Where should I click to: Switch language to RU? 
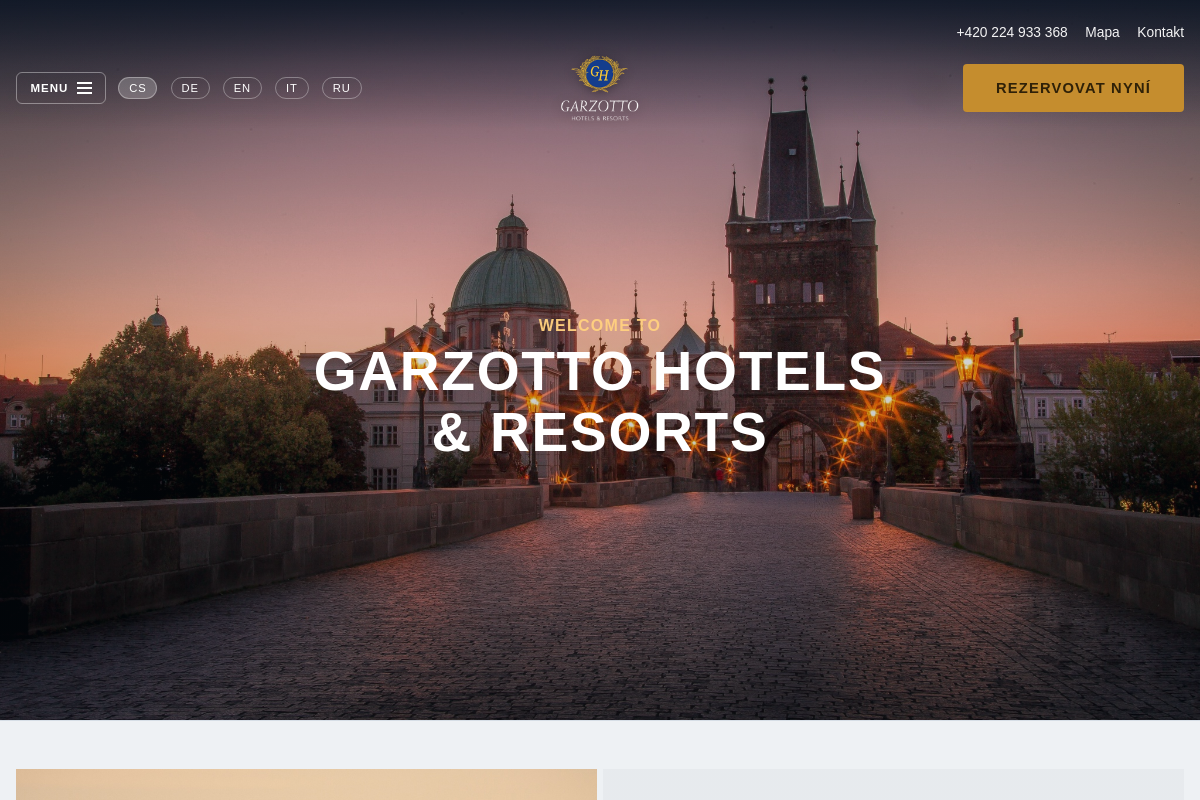click(342, 88)
